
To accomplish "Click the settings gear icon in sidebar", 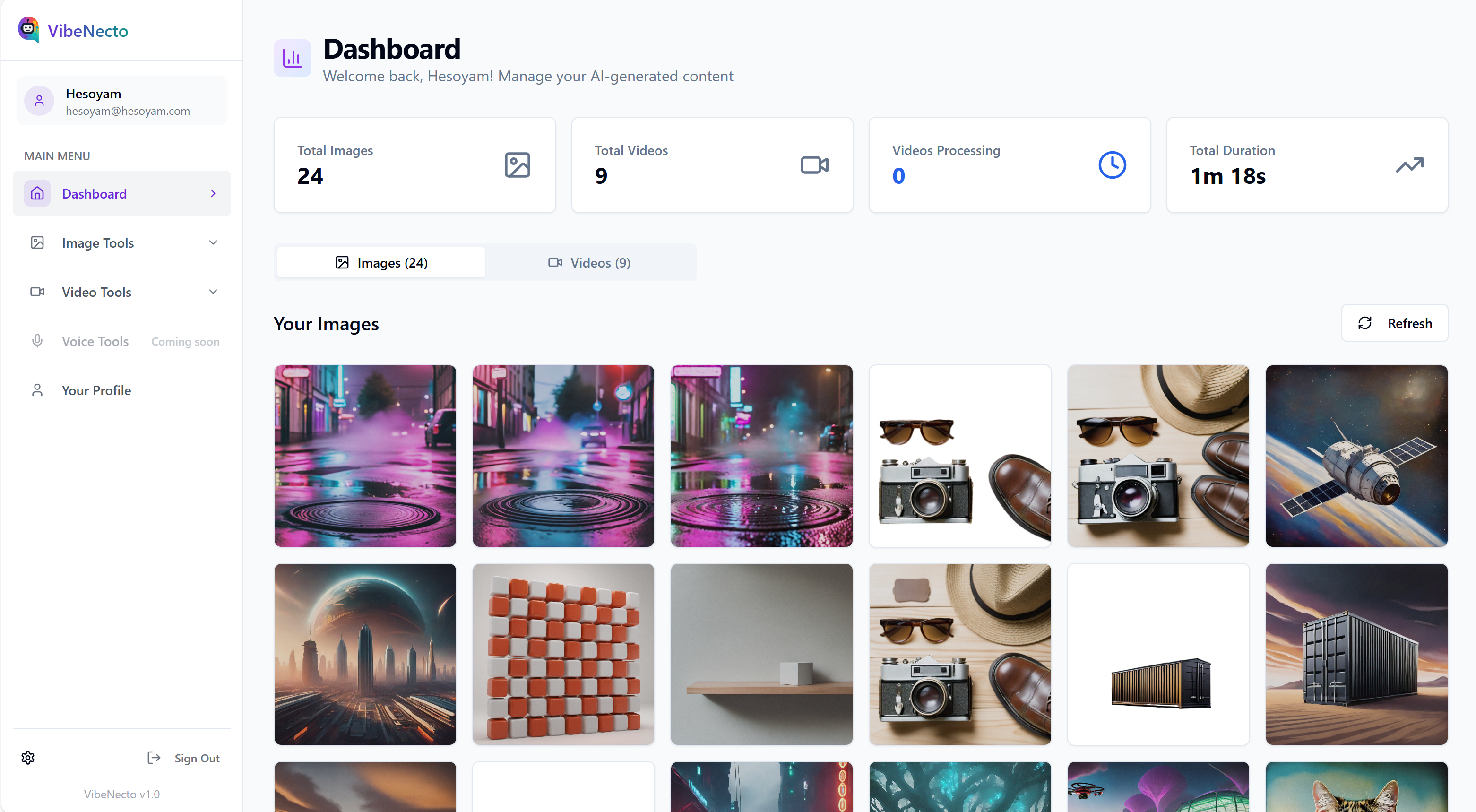I will click(x=27, y=758).
